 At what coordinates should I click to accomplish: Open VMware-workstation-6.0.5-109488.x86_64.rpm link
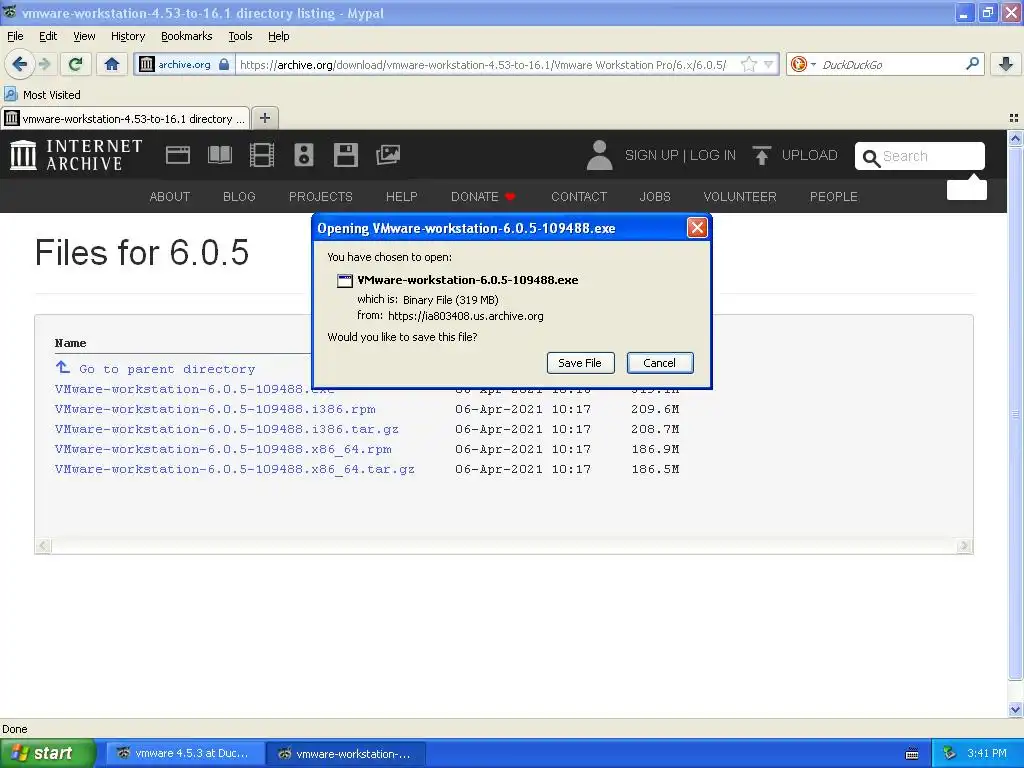(223, 449)
